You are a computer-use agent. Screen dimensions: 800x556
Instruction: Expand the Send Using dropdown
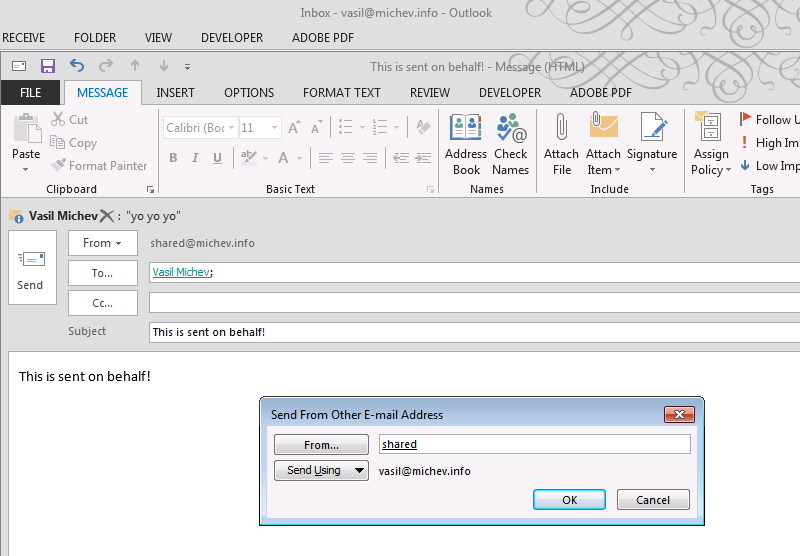(321, 471)
